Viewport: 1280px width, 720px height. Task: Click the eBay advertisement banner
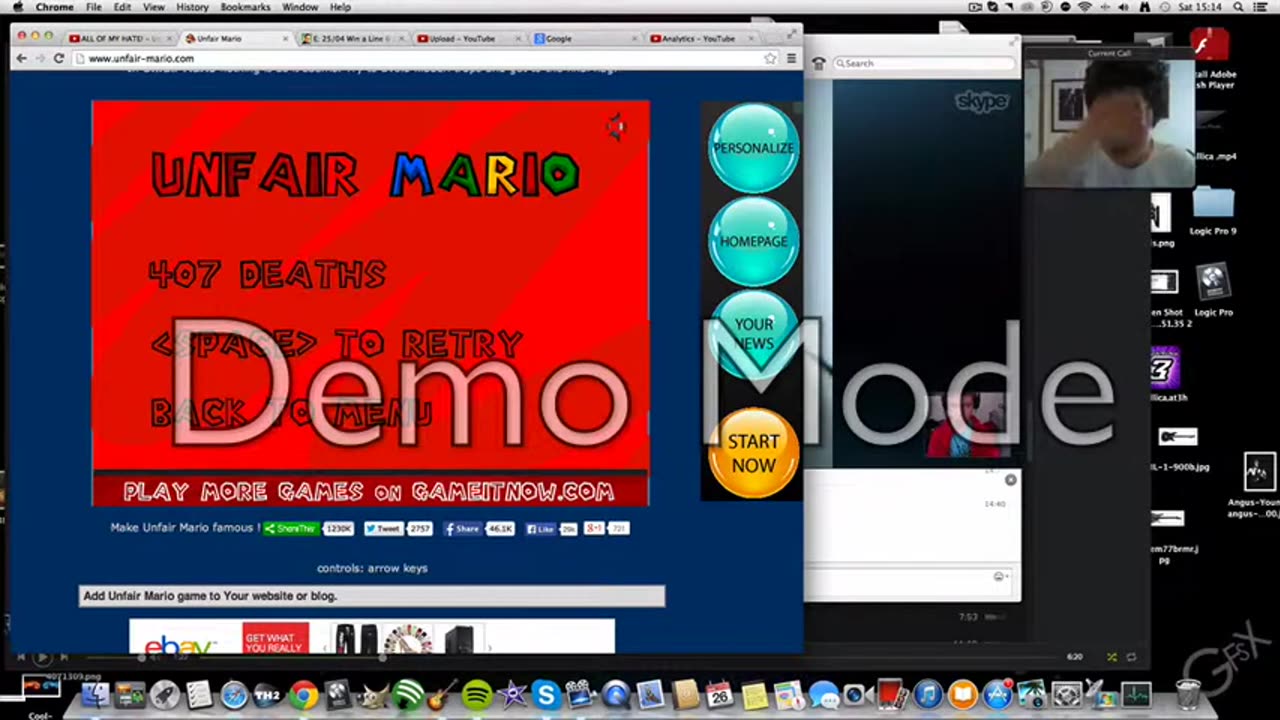[x=372, y=637]
